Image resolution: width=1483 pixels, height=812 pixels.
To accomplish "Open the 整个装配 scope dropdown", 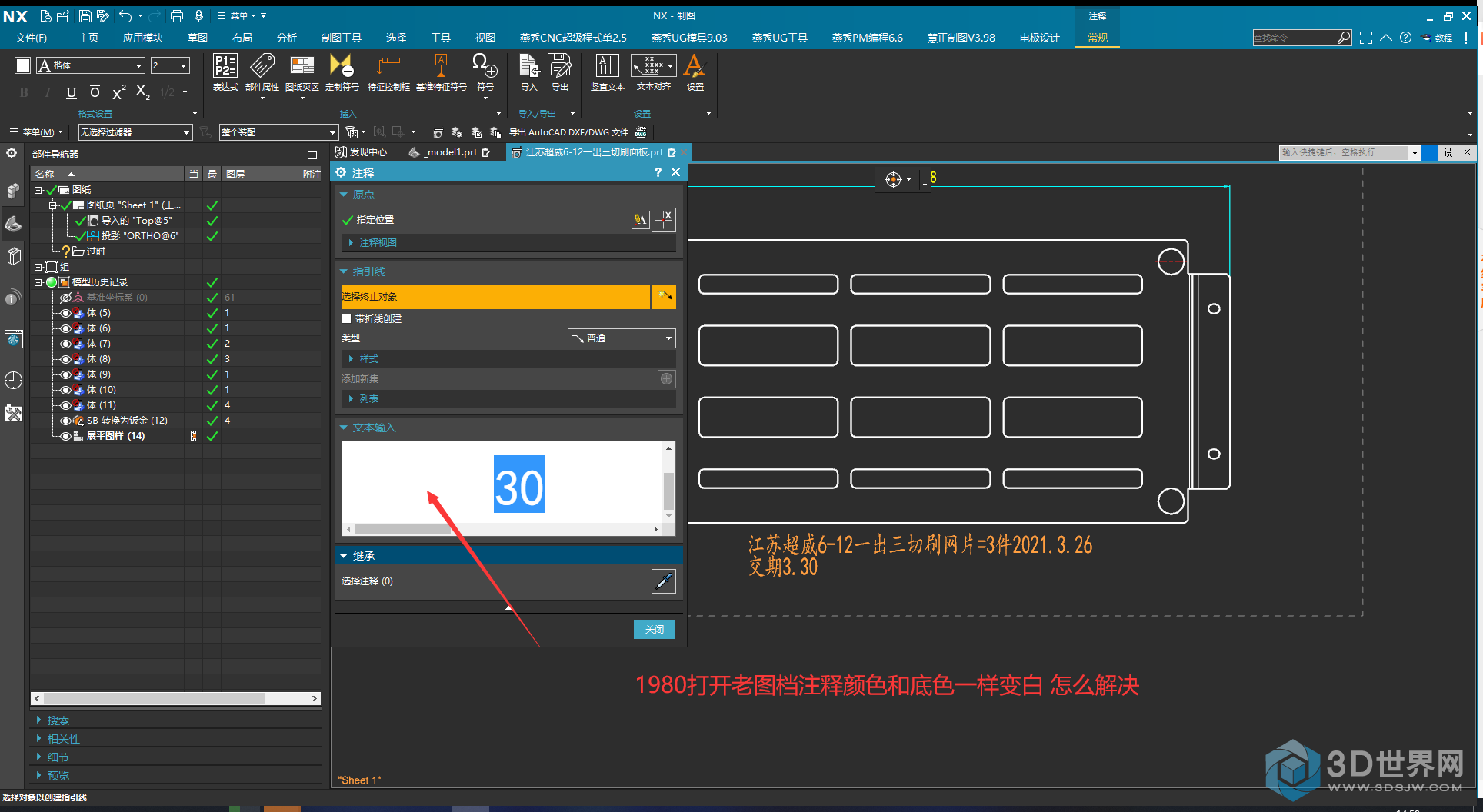I will (x=278, y=132).
